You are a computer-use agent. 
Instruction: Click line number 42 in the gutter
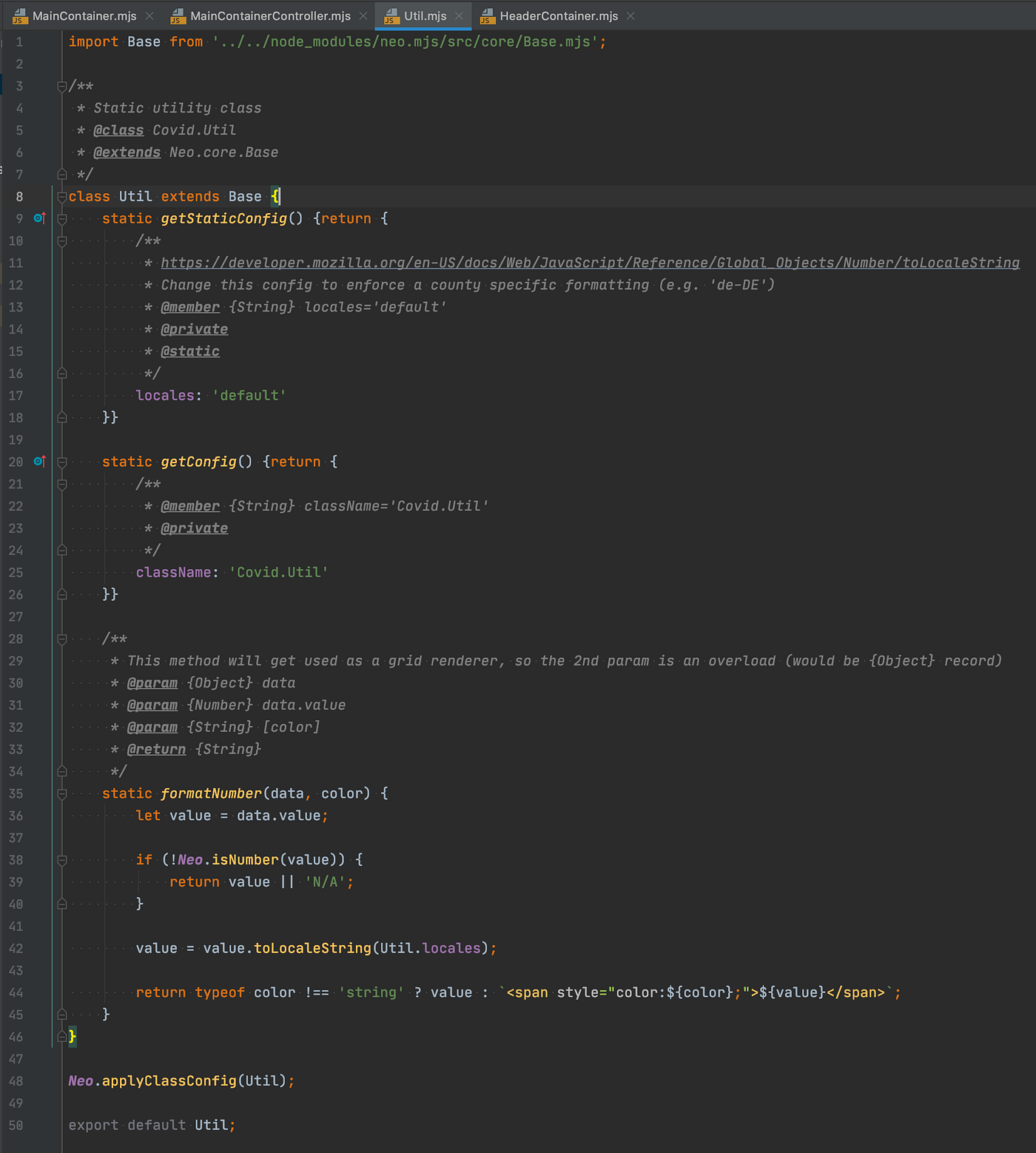(16, 948)
